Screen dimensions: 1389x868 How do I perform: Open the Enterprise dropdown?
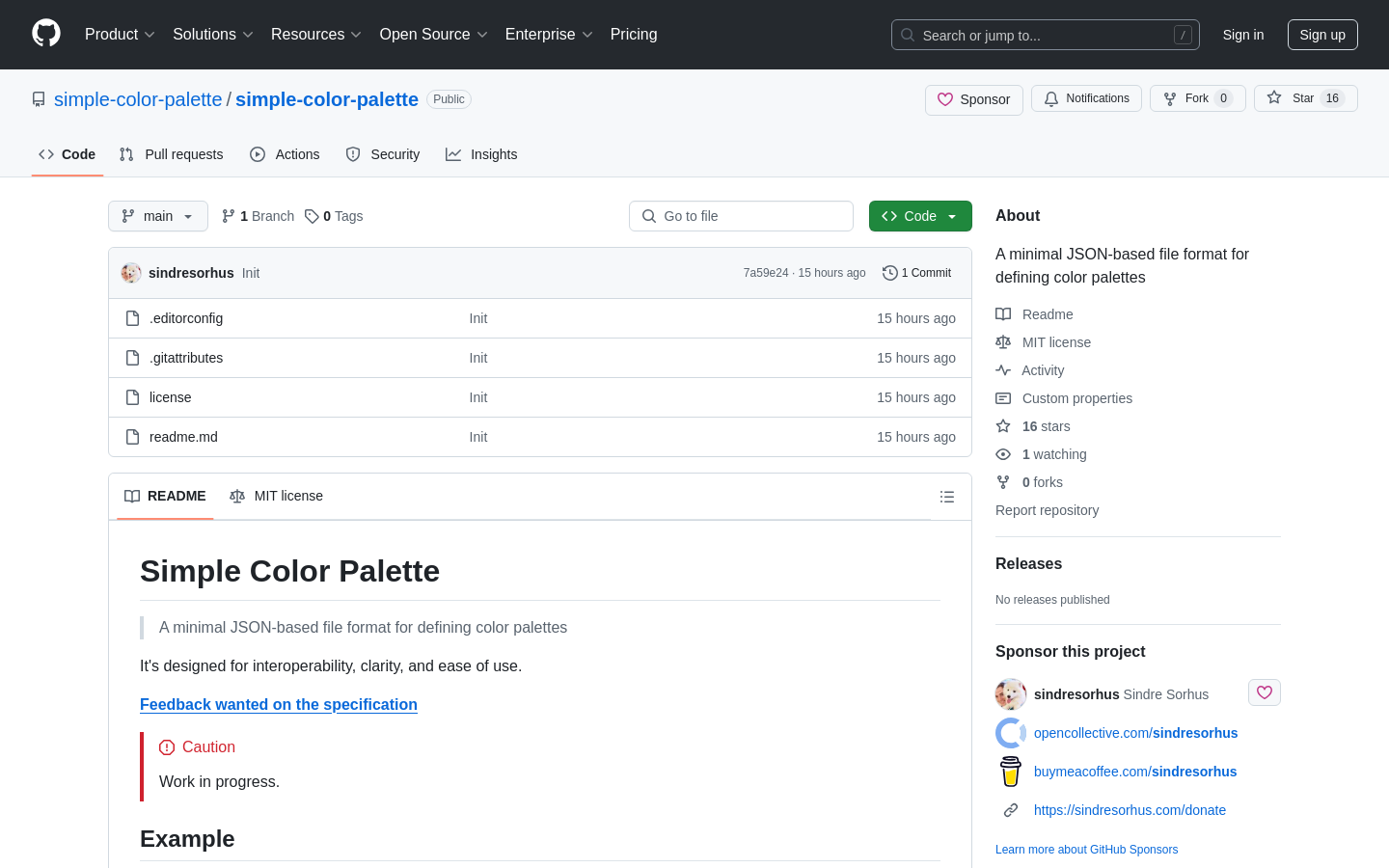click(x=549, y=35)
